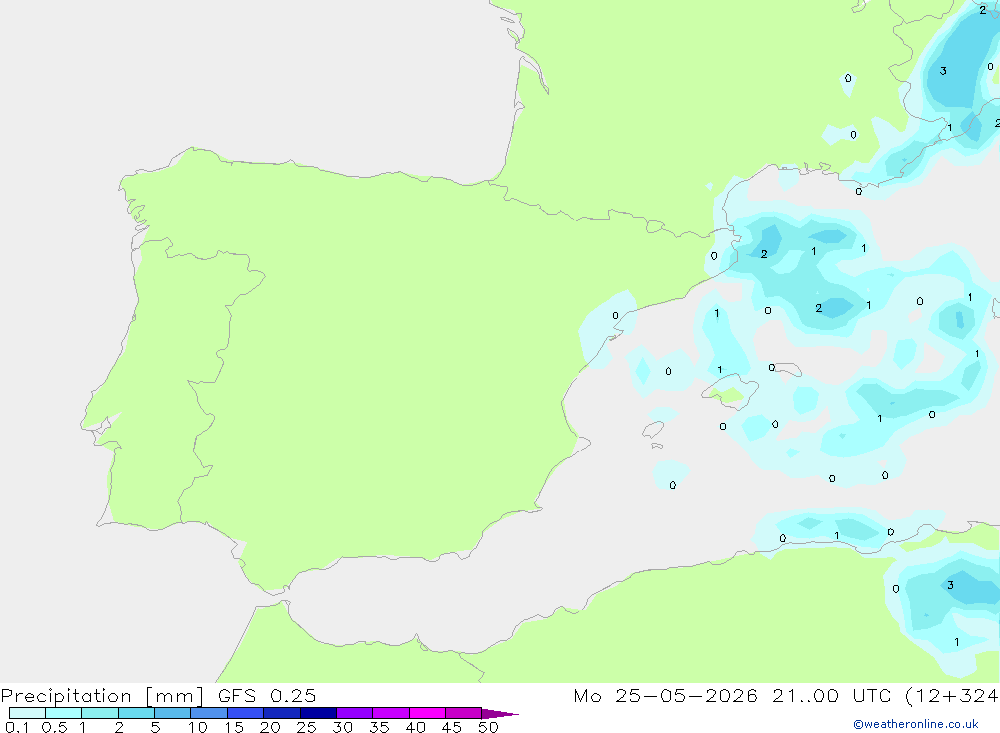Click the 'Precipitation [mm]' title text

(x=102, y=696)
